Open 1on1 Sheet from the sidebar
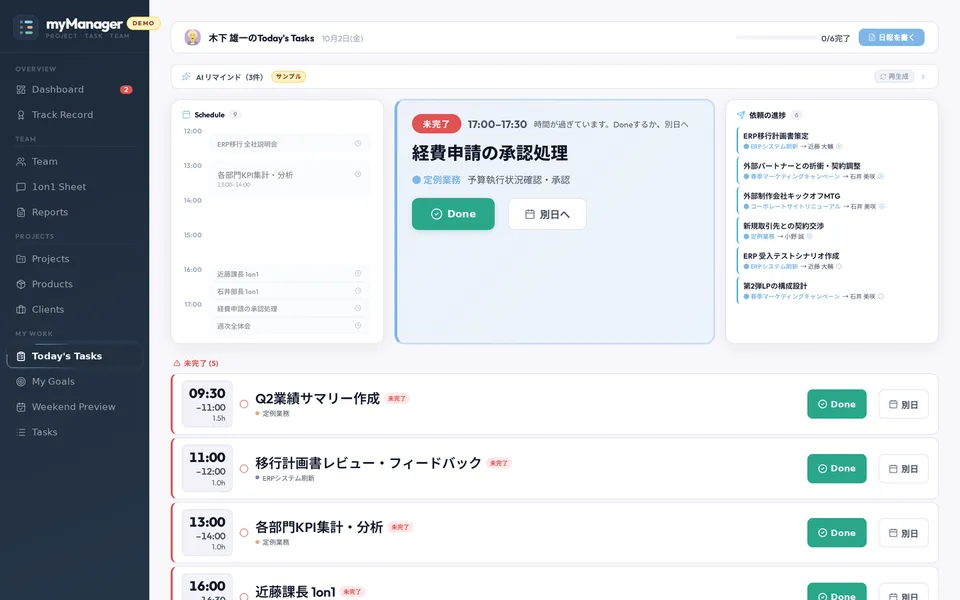 (x=74, y=187)
